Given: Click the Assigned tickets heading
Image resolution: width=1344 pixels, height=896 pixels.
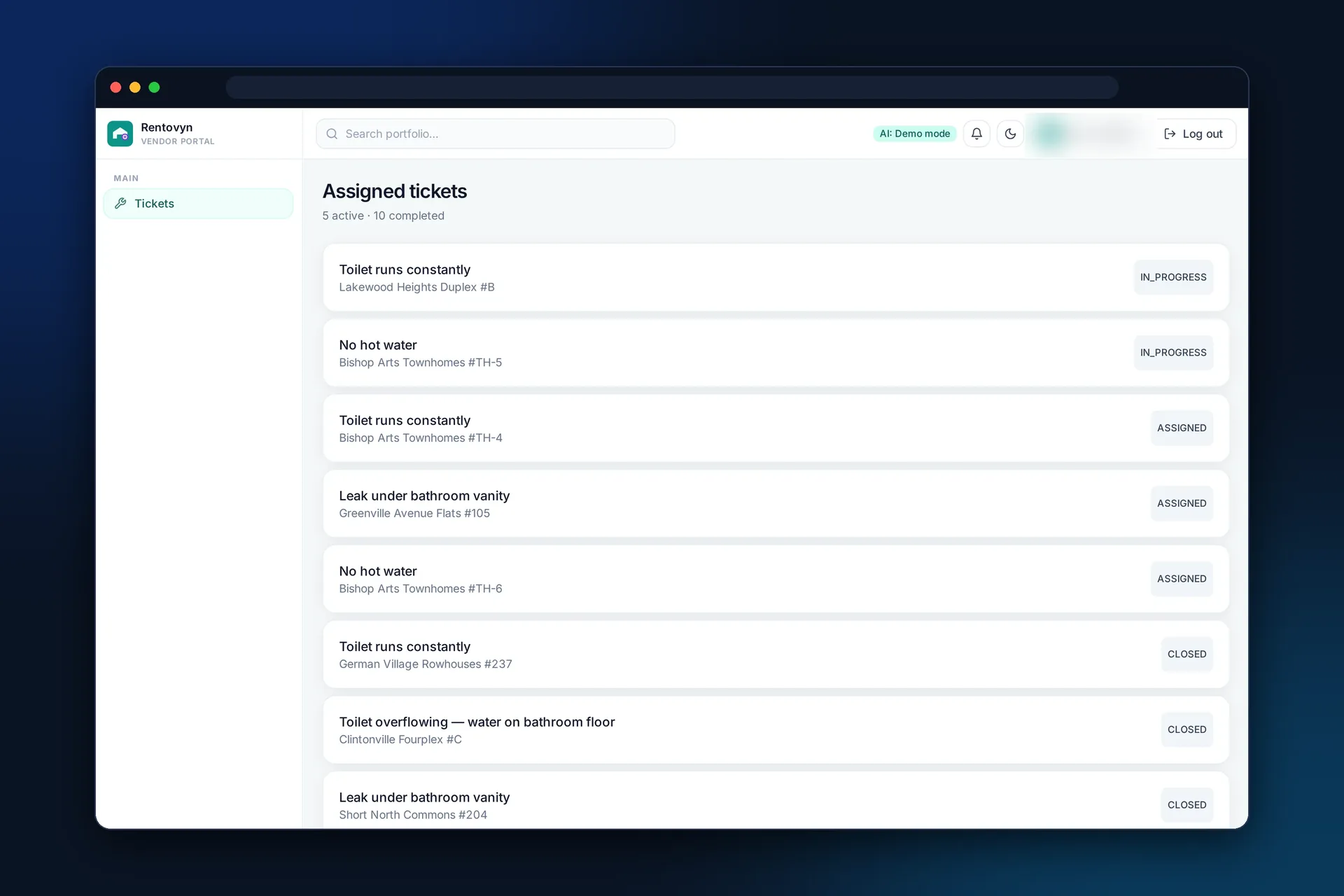Looking at the screenshot, I should [x=395, y=191].
